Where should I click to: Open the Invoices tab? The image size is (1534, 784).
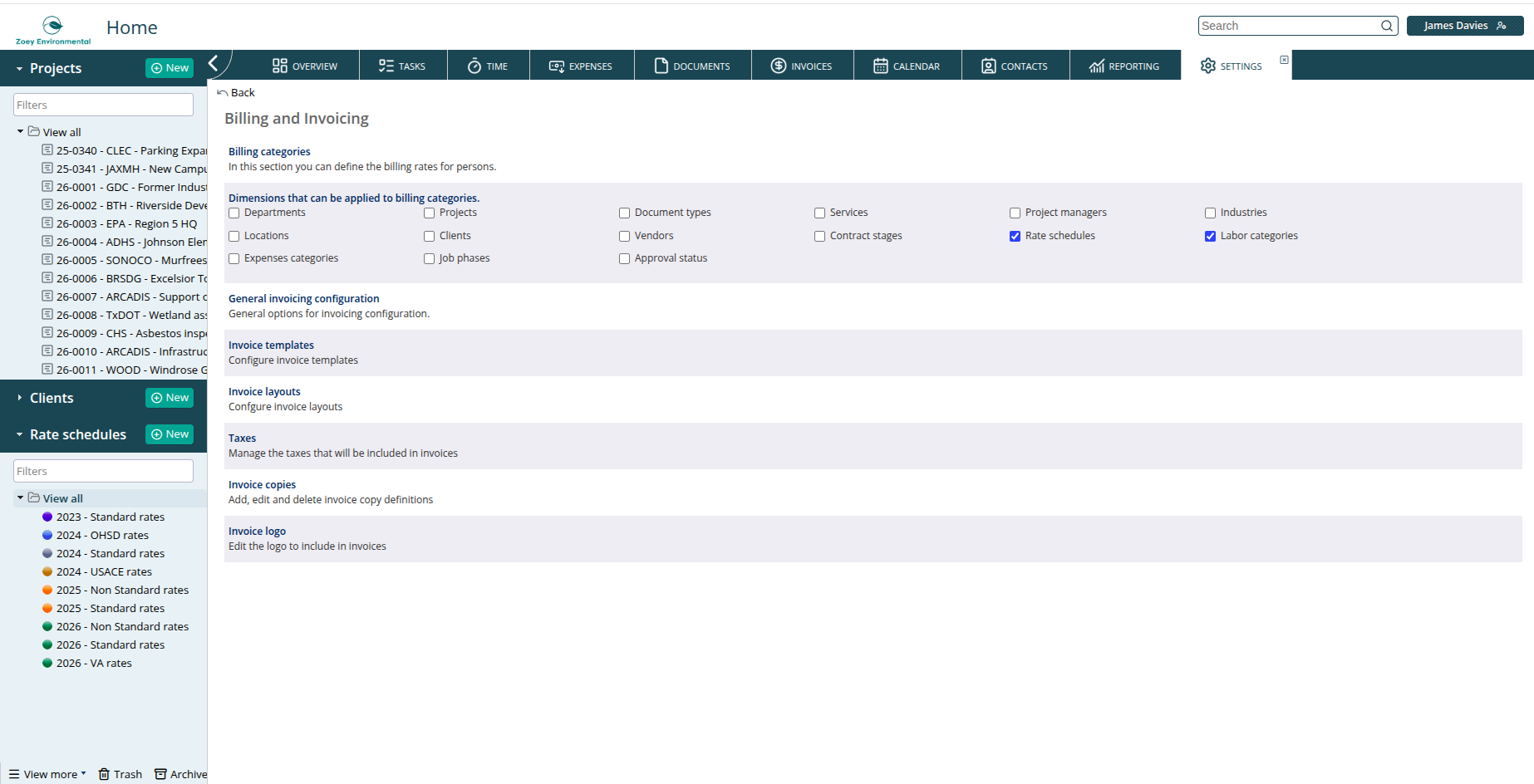pyautogui.click(x=802, y=66)
